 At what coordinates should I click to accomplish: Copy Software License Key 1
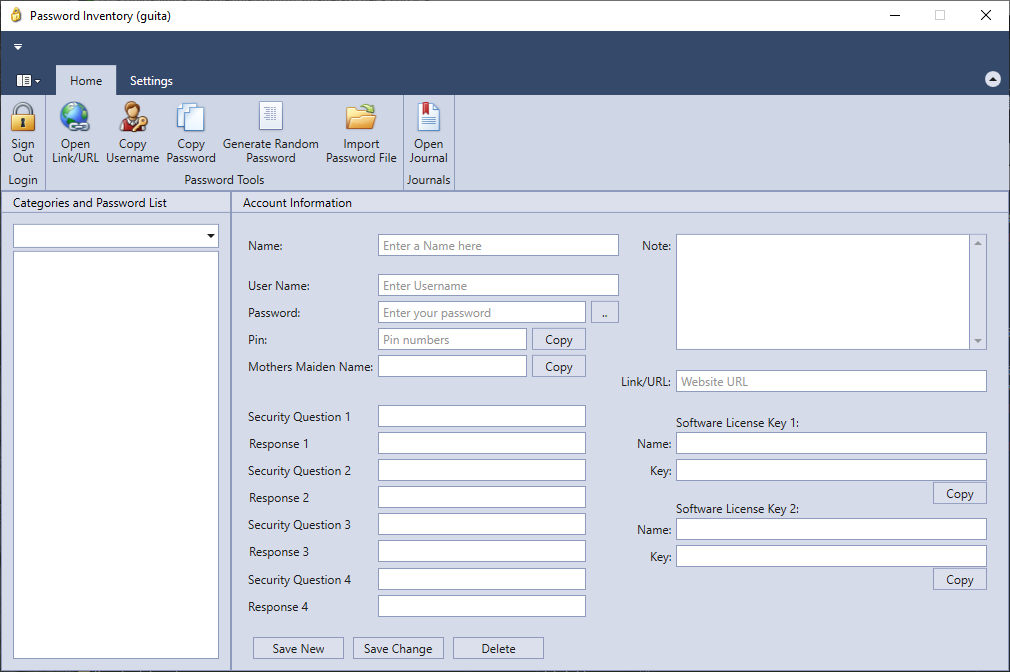960,494
